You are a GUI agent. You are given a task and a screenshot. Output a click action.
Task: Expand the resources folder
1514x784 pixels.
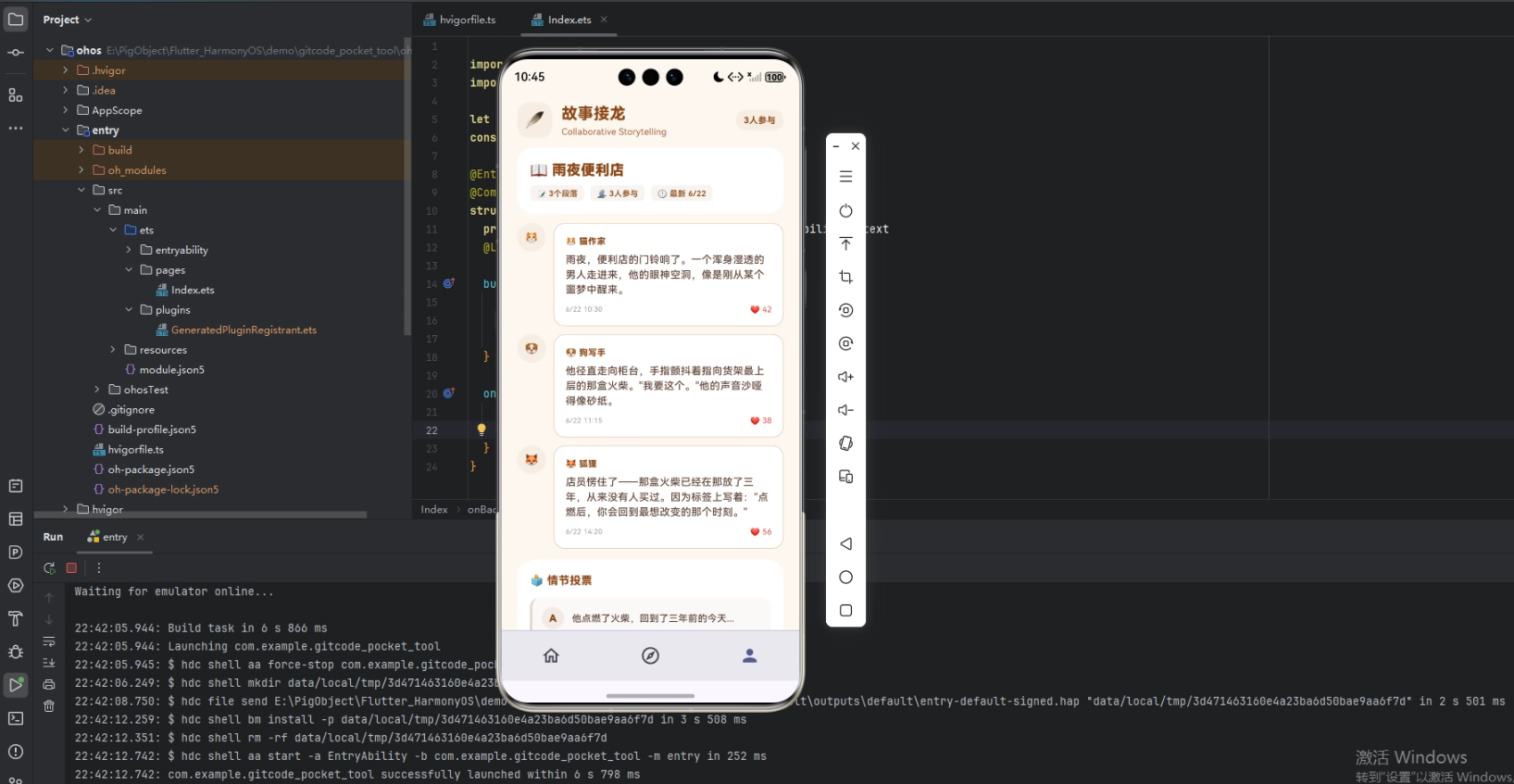coord(113,350)
